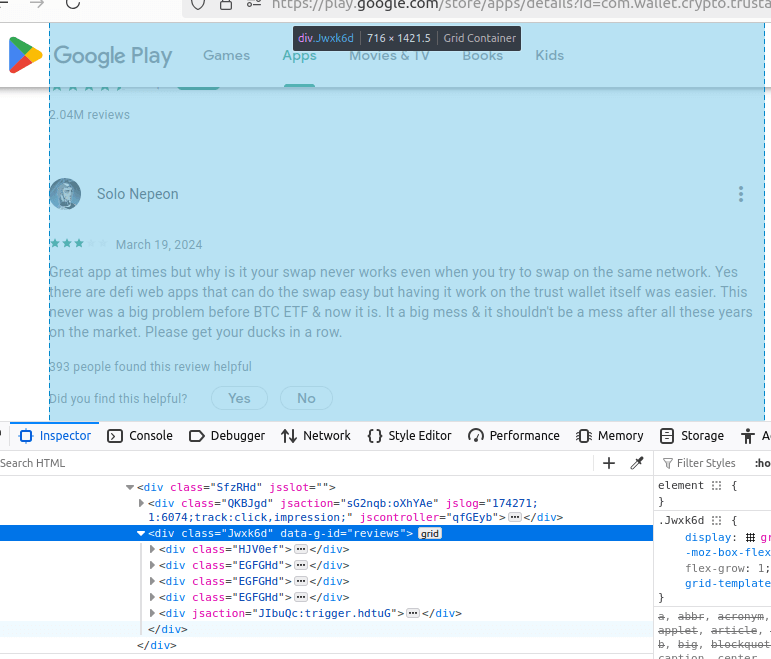Open Solo Nepeon's profile avatar
The height and width of the screenshot is (659, 771).
pyautogui.click(x=65, y=194)
